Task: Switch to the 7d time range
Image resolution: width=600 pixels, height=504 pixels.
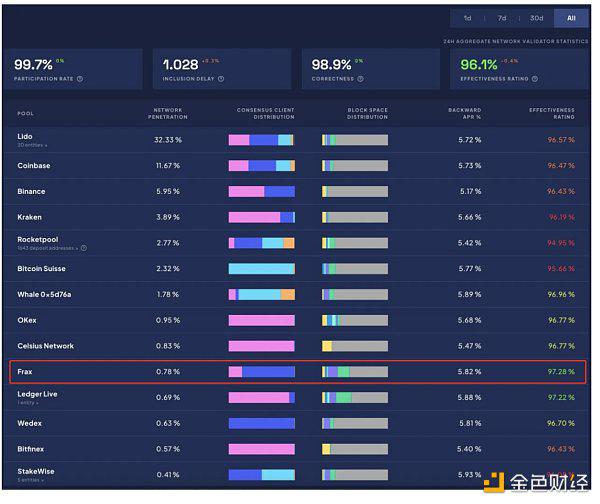Action: pos(502,18)
